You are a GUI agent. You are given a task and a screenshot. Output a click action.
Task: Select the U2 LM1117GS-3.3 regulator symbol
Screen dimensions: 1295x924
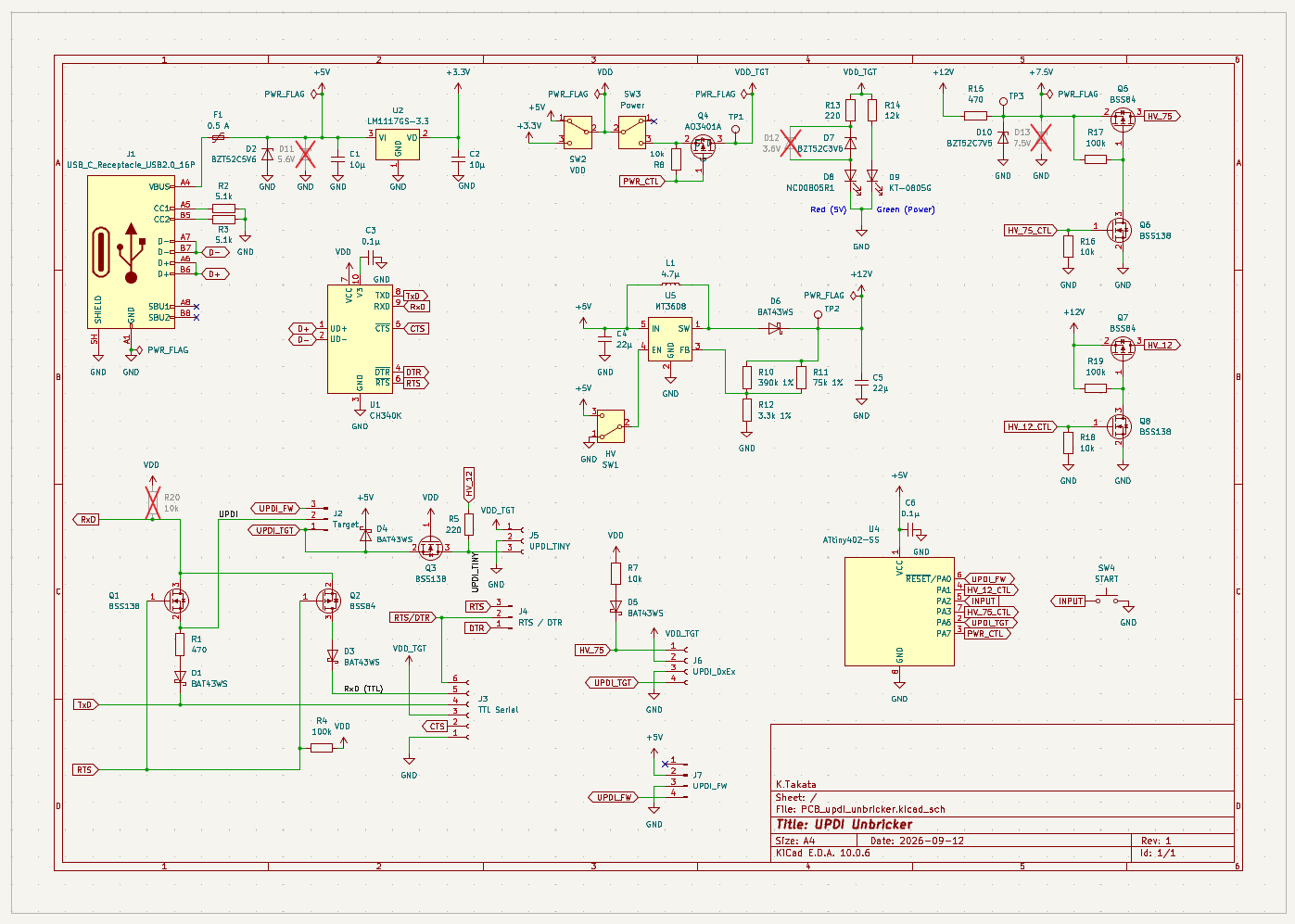(x=398, y=144)
